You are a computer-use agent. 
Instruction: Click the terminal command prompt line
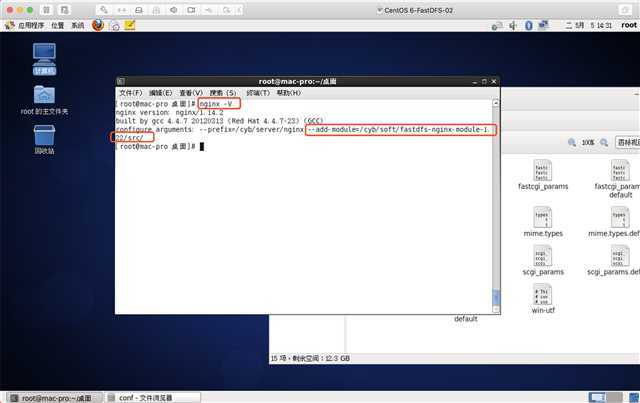point(160,147)
